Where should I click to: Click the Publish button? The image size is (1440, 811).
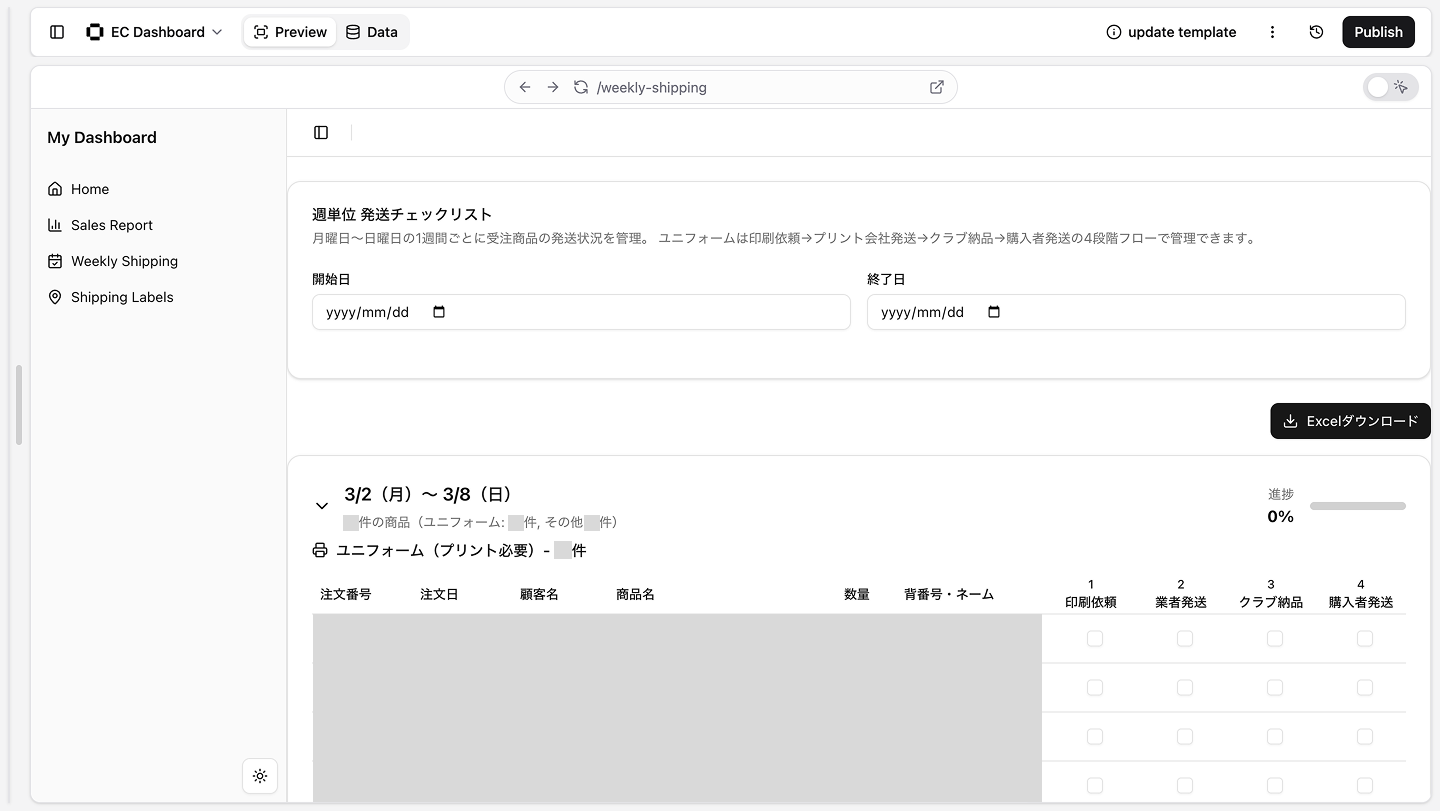(1377, 31)
